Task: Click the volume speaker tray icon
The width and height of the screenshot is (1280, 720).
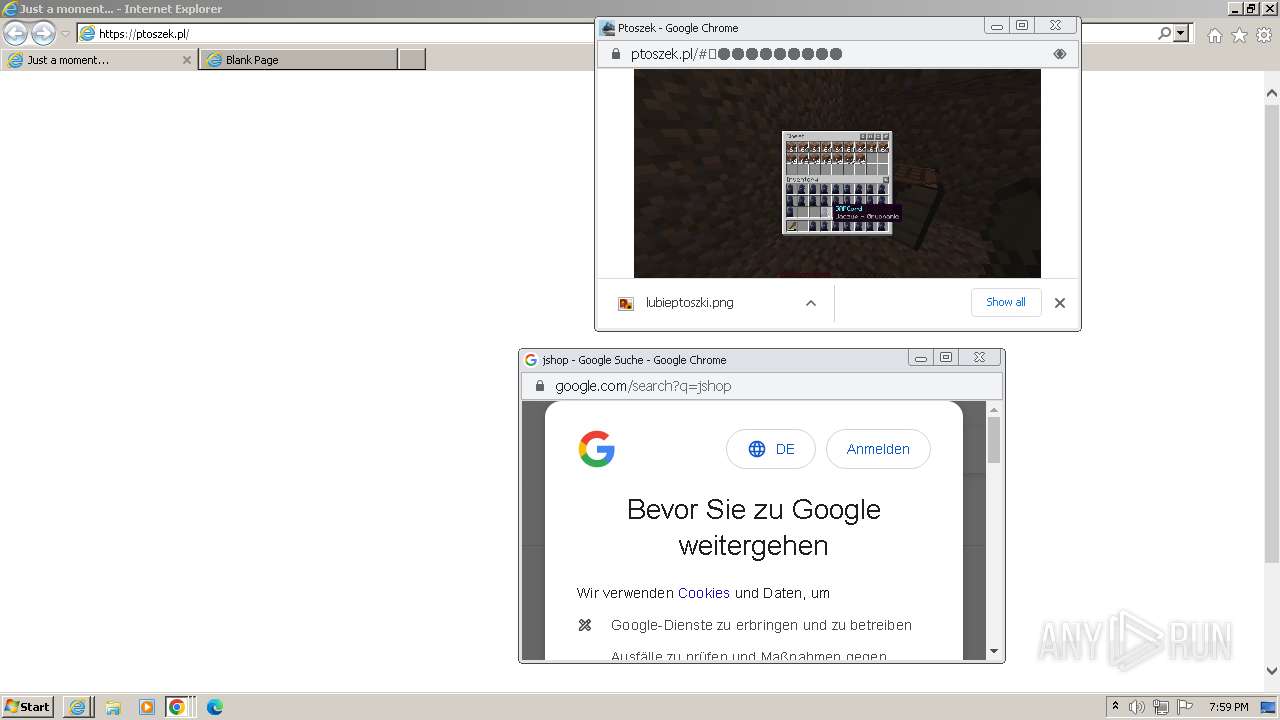Action: coord(1137,707)
